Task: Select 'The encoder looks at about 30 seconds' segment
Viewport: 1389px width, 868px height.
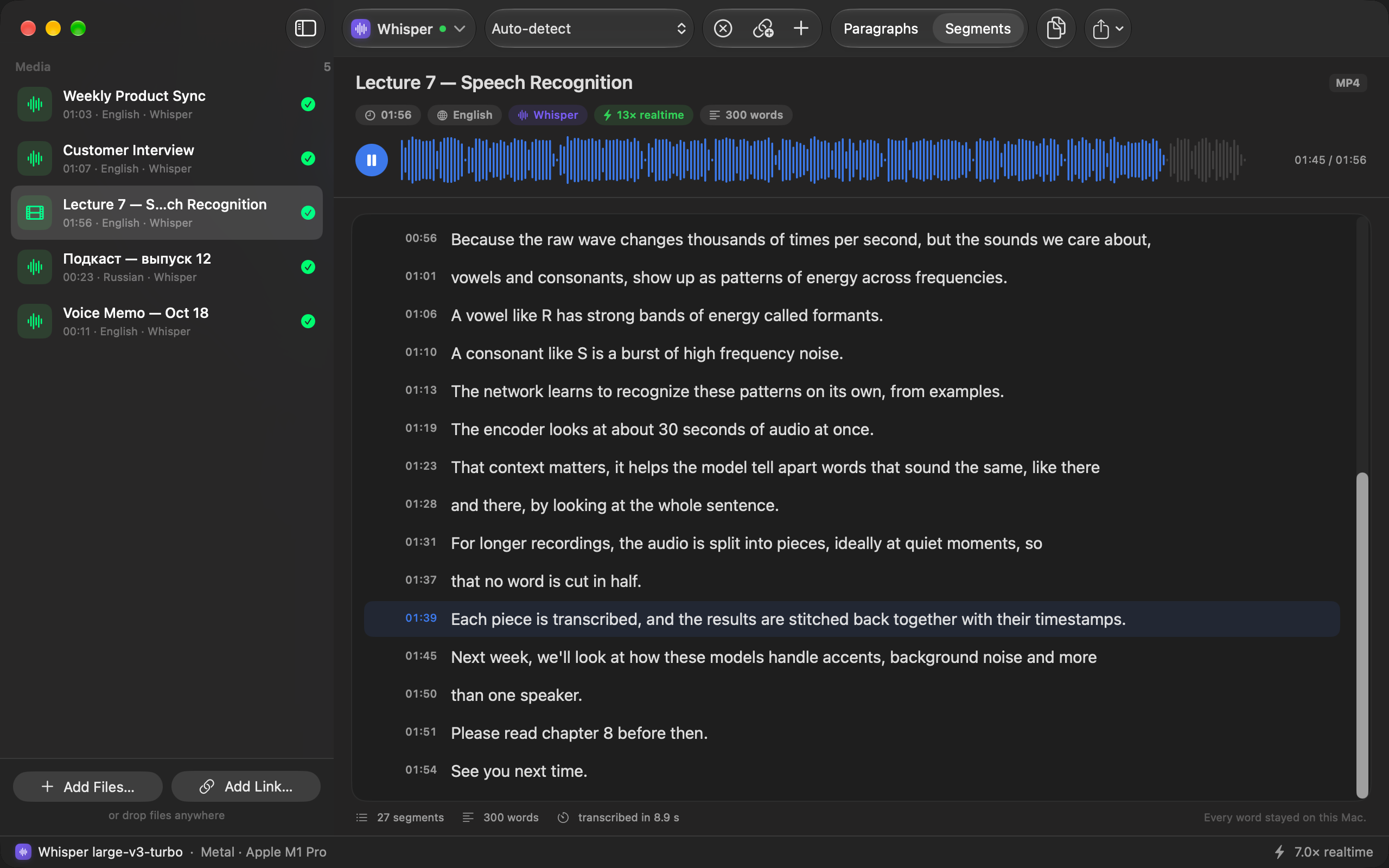Action: (852, 429)
